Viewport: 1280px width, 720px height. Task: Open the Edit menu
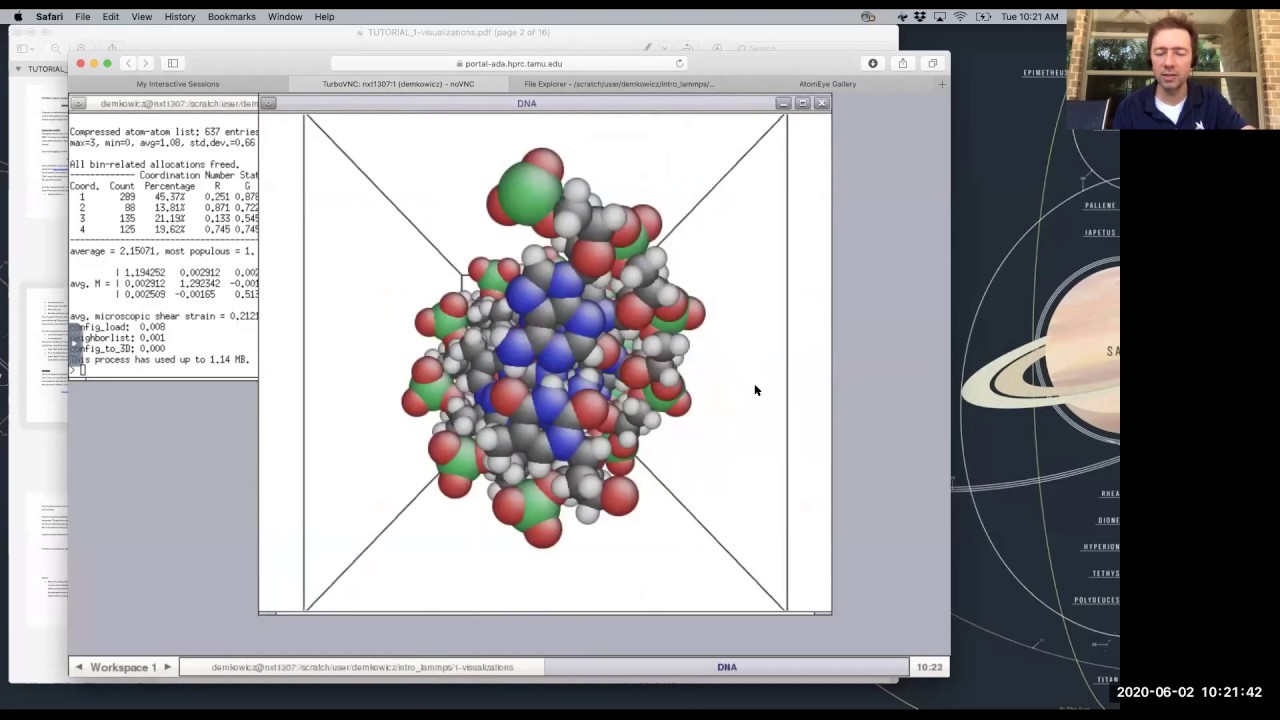[111, 16]
